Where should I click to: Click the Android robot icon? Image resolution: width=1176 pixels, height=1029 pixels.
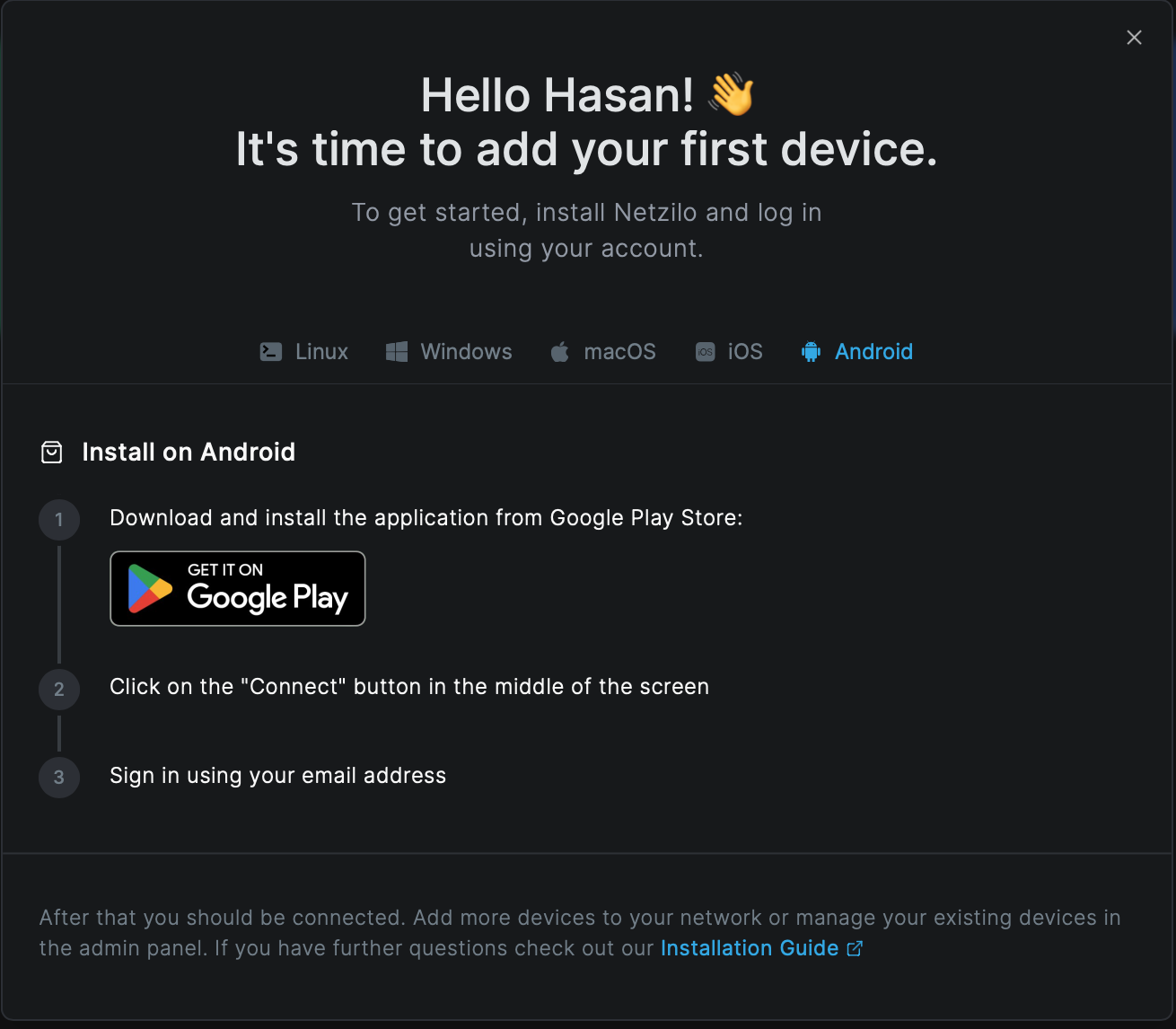point(811,352)
